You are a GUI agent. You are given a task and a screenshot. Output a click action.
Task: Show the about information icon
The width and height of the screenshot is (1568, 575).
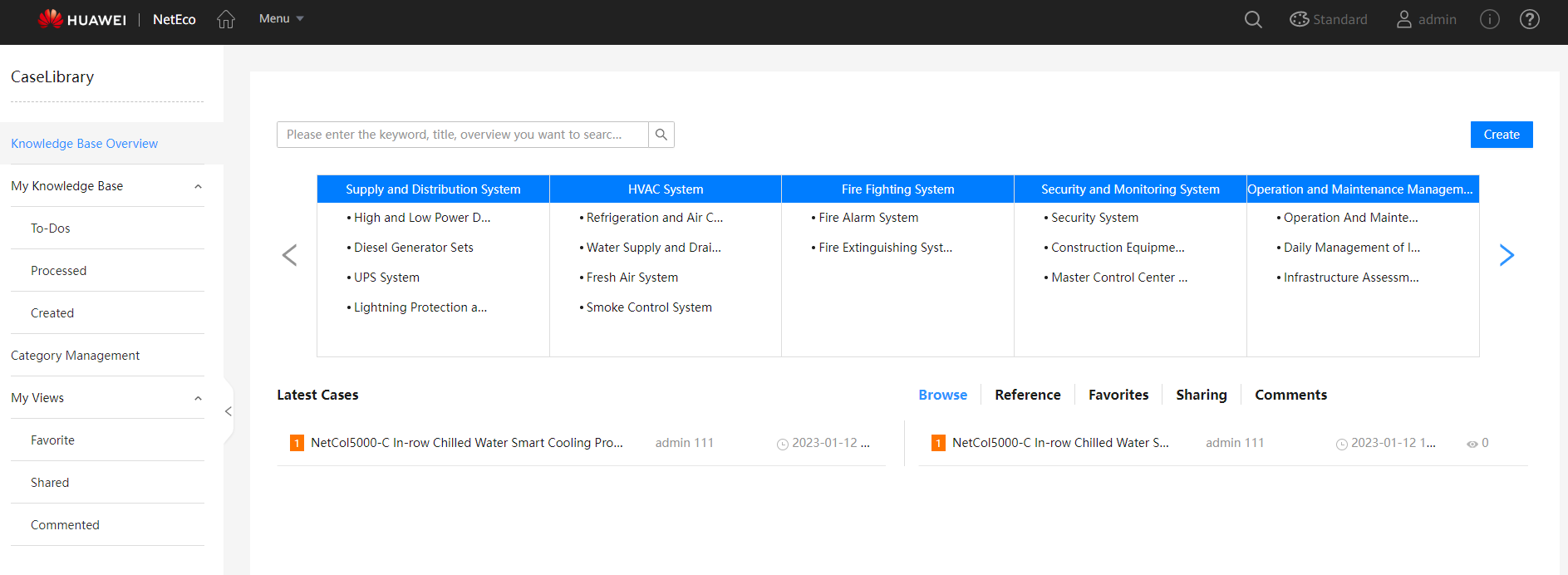(x=1490, y=19)
